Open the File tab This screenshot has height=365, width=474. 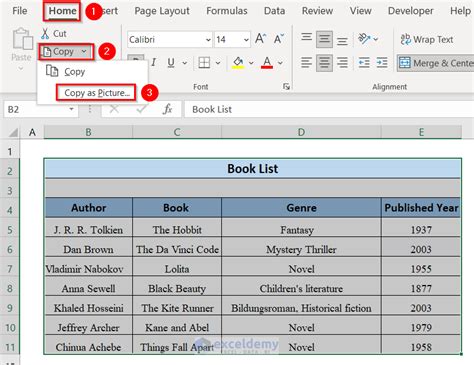tap(20, 11)
